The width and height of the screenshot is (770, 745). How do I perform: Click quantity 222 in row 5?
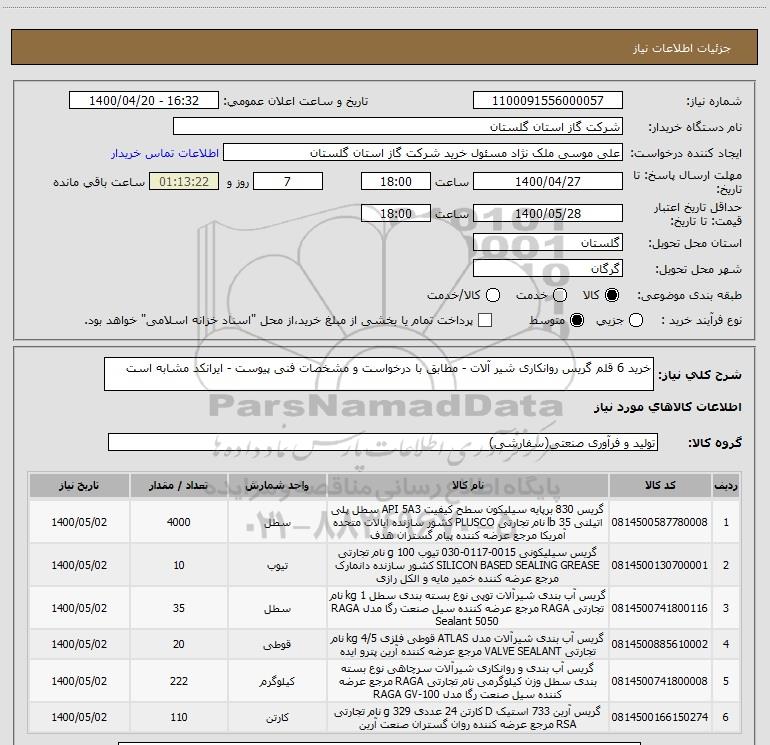click(x=179, y=681)
